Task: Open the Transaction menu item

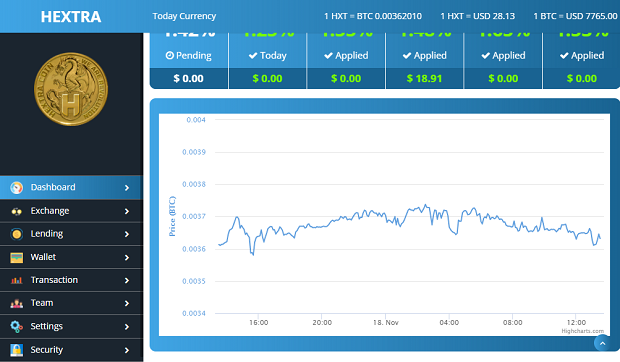Action: pyautogui.click(x=71, y=280)
